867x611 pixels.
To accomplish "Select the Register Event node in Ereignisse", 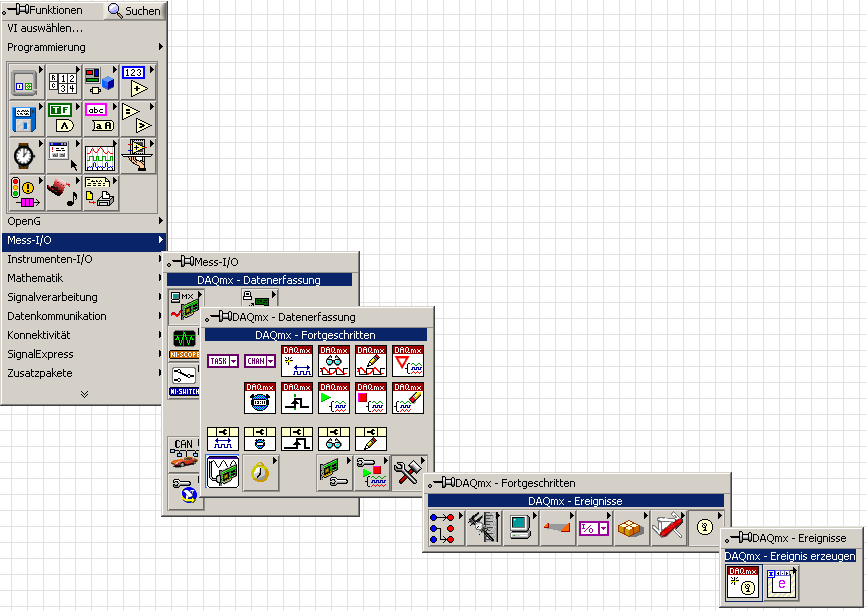I will click(781, 582).
